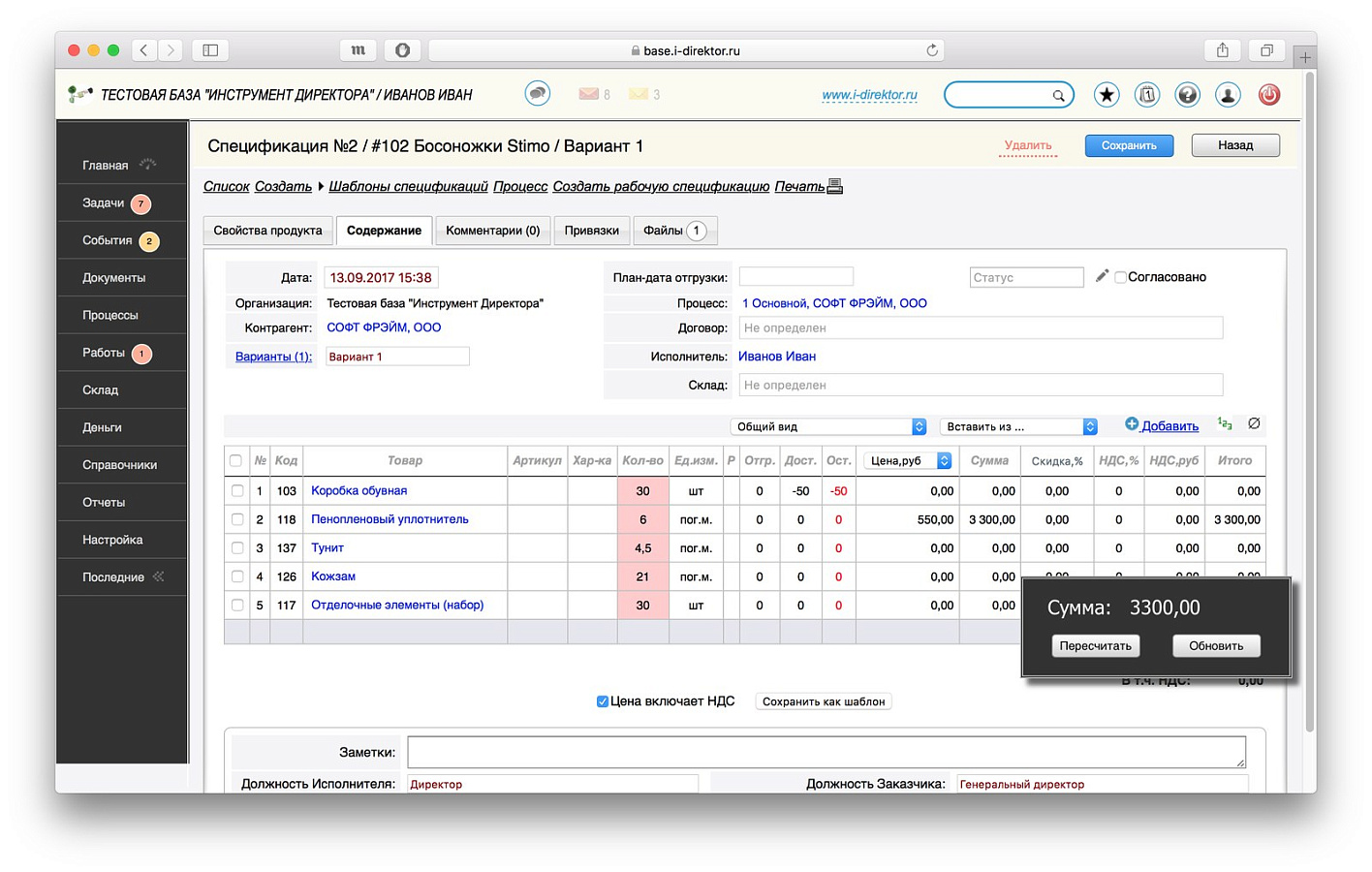Open the Вставить из ... dropdown
1372x872 pixels.
point(1018,426)
